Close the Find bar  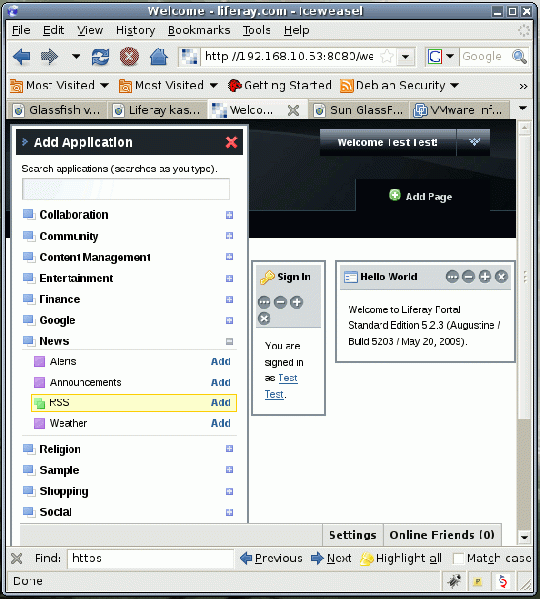click(16, 559)
